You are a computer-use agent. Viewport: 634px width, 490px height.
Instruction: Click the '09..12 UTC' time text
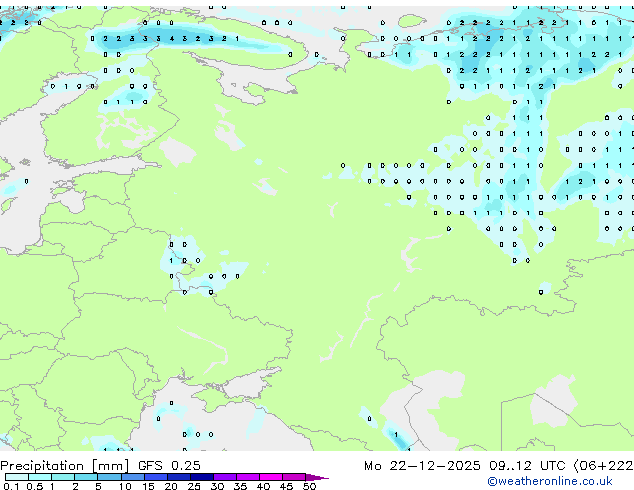527,466
